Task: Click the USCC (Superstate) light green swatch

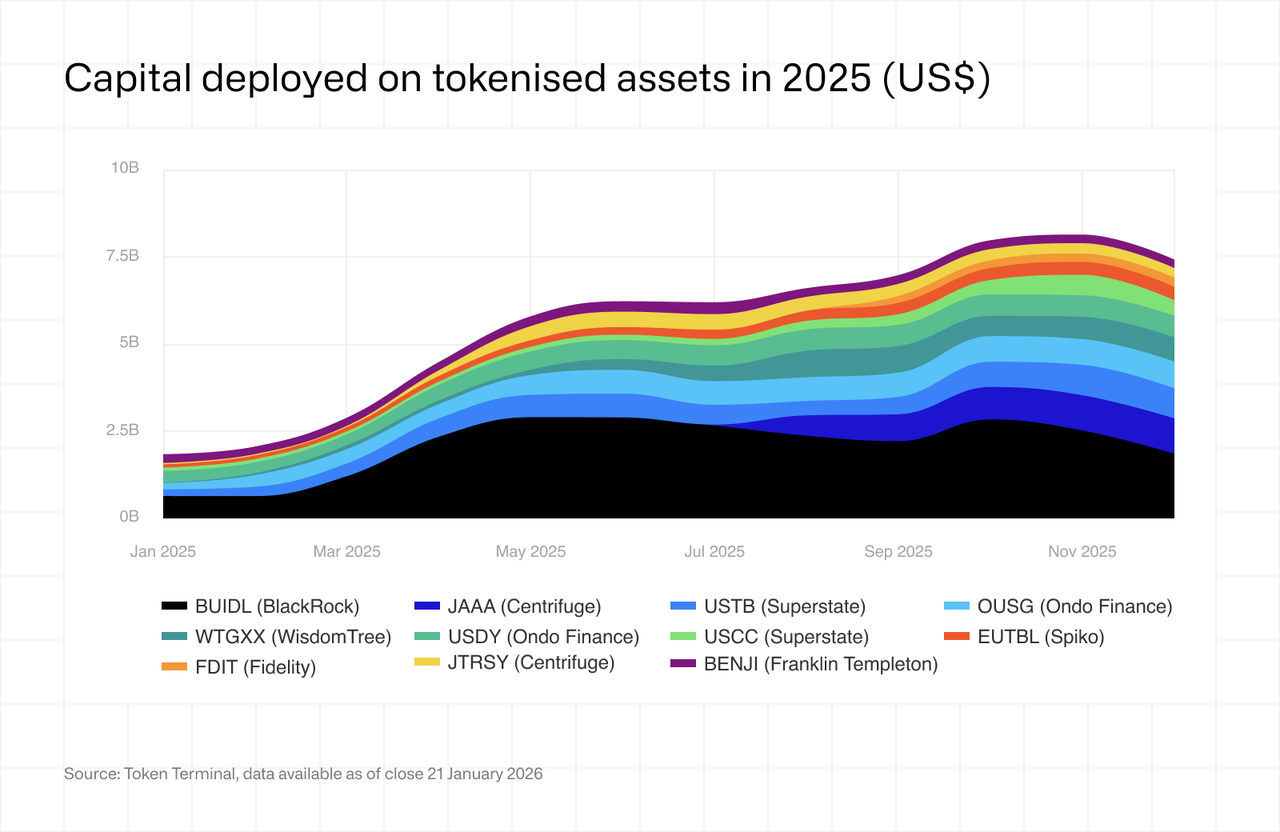Action: point(685,636)
